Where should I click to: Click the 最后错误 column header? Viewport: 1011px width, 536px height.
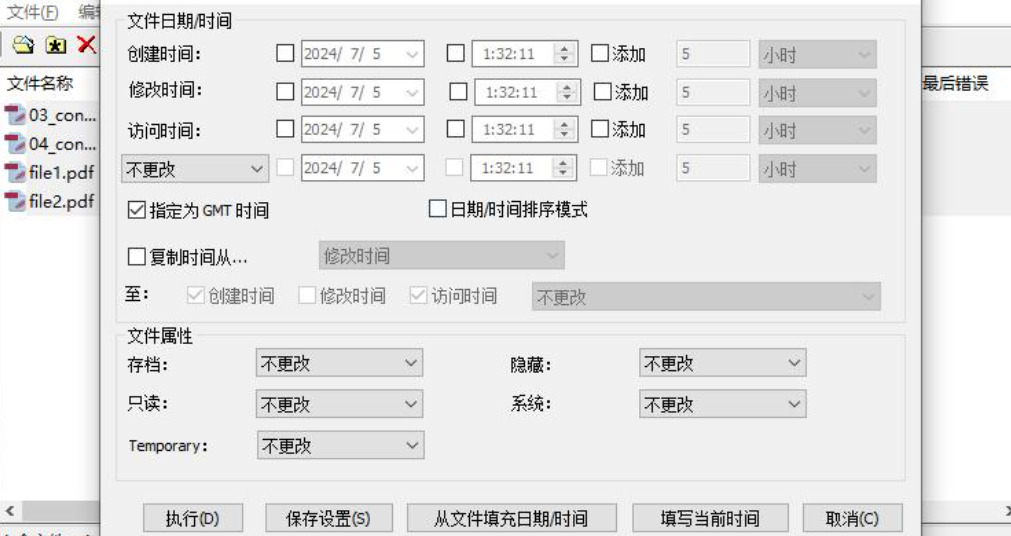(956, 83)
